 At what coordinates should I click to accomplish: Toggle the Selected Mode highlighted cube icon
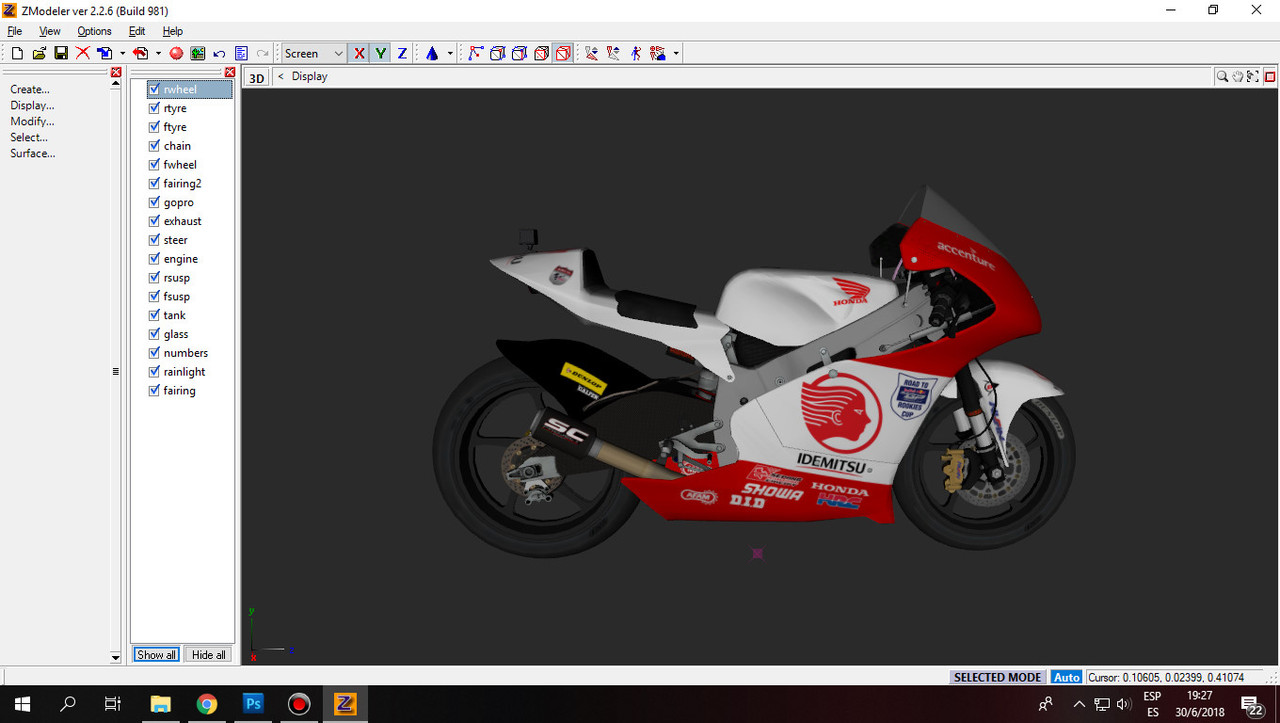563,53
